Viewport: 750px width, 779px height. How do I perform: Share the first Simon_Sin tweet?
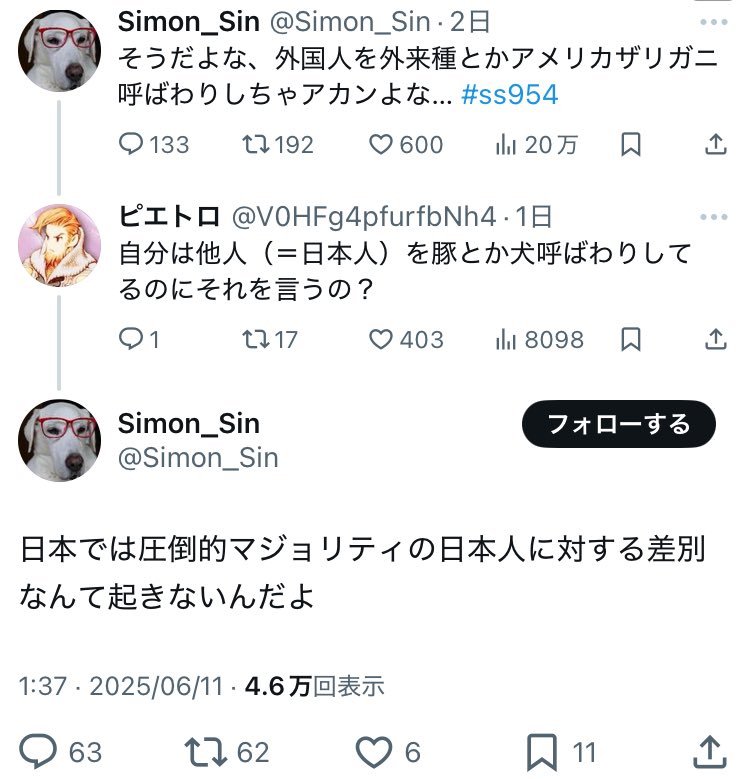coord(716,145)
